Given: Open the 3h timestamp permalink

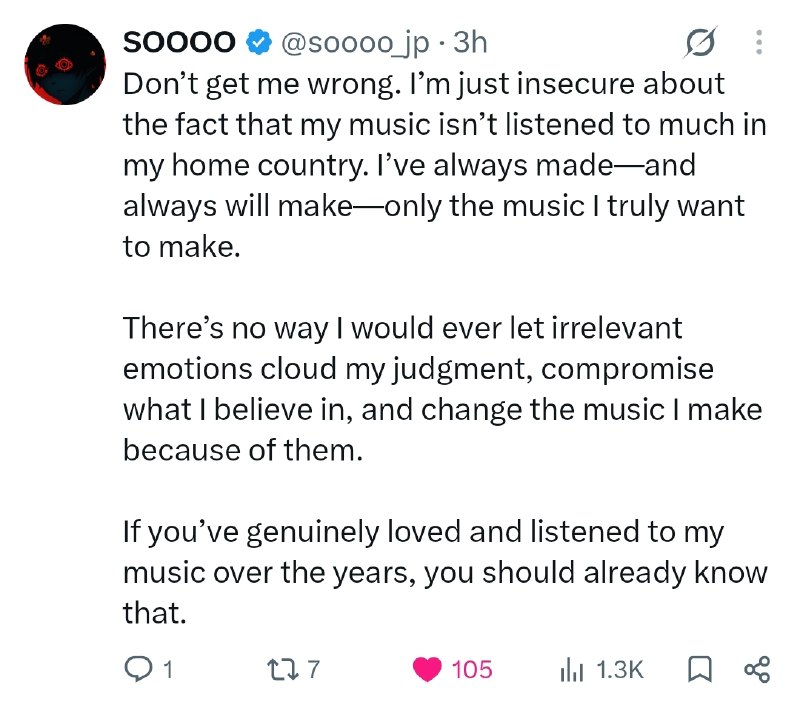Looking at the screenshot, I should 470,42.
